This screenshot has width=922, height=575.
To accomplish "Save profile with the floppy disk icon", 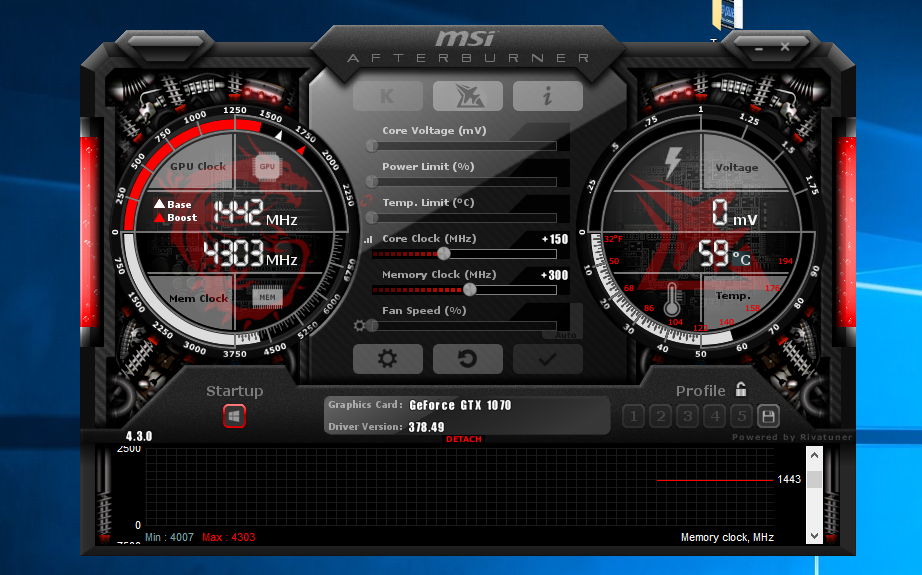I will [768, 417].
